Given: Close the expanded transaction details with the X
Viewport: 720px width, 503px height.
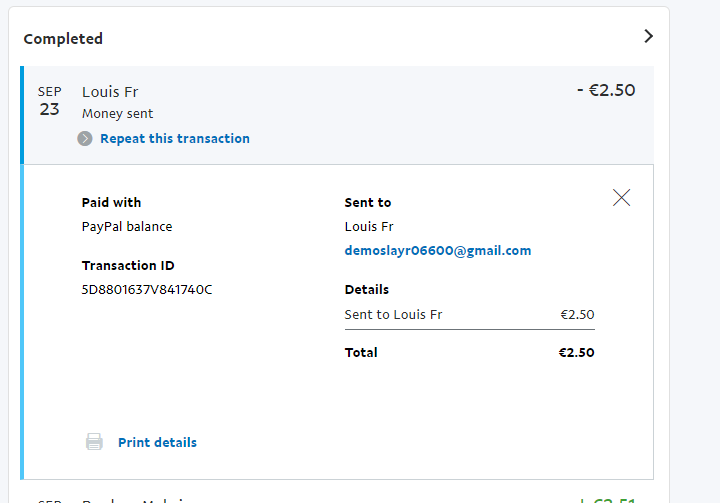Looking at the screenshot, I should tap(621, 198).
